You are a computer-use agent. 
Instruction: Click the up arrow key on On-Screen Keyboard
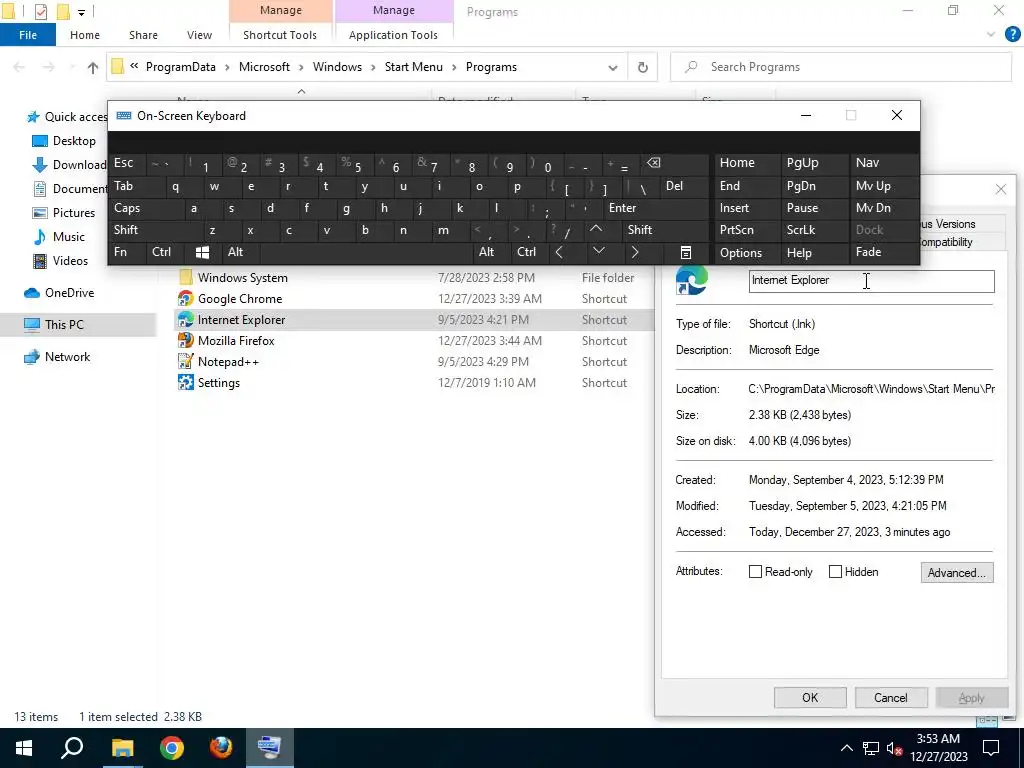pyautogui.click(x=596, y=229)
